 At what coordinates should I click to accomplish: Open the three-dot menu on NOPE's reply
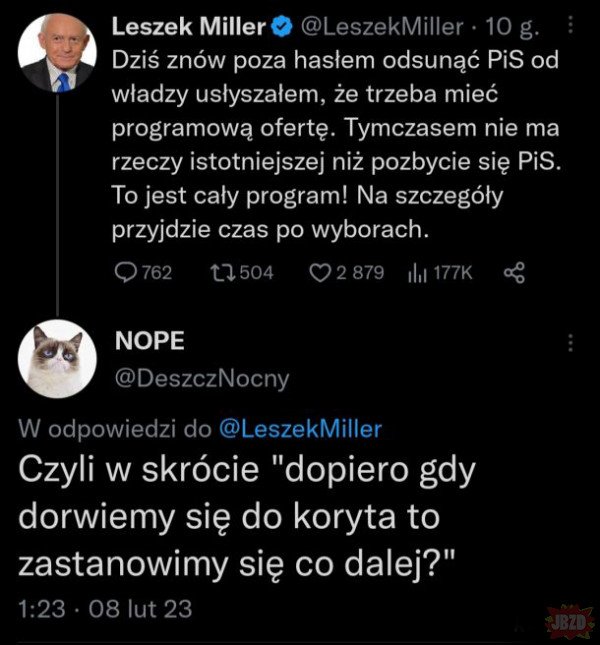pos(571,343)
